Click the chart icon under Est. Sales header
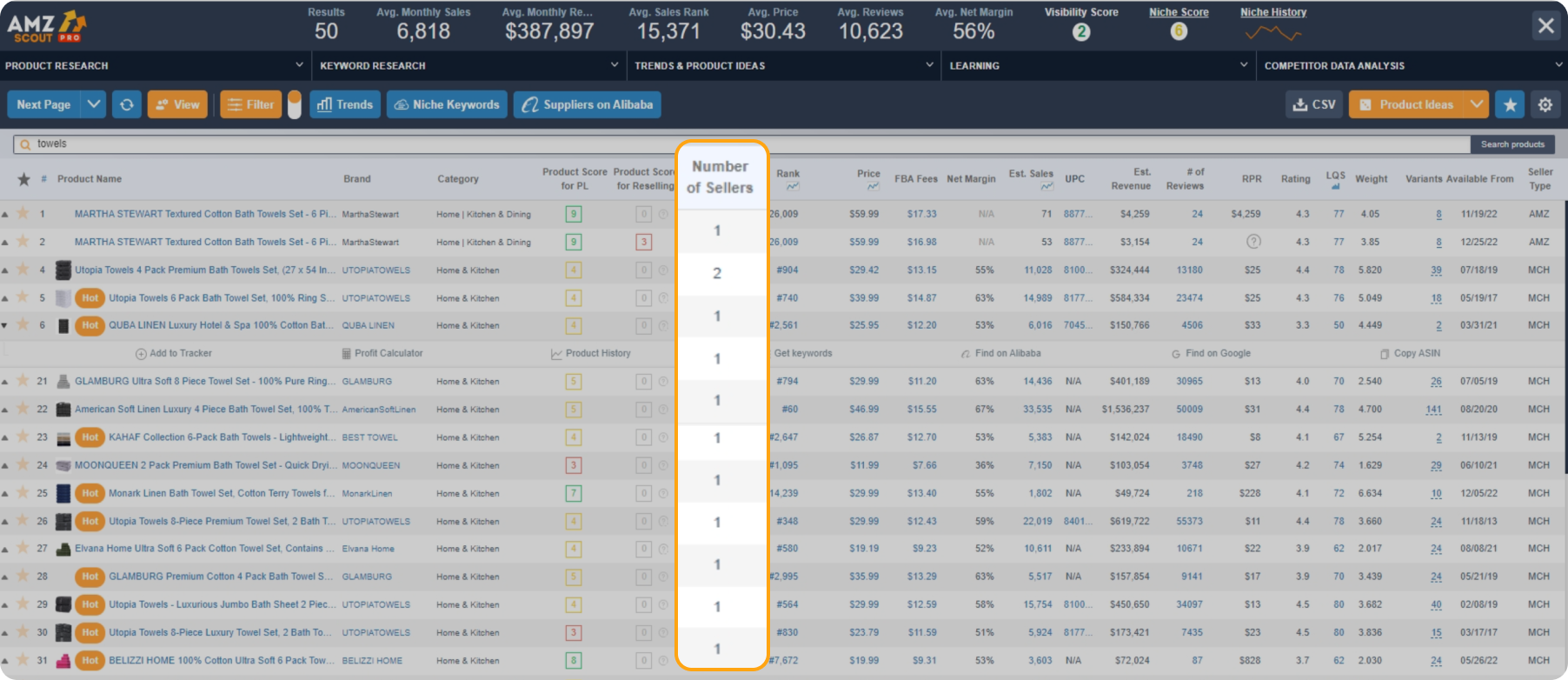Screen dimensions: 1568x680 coord(1046,187)
